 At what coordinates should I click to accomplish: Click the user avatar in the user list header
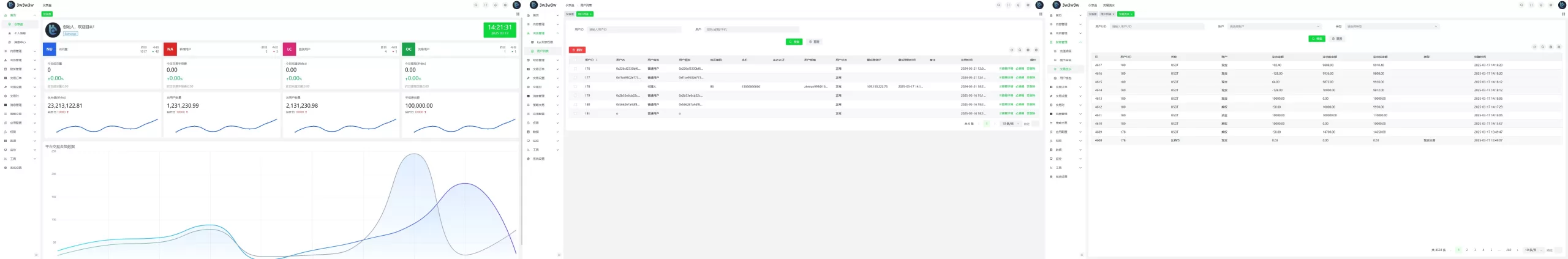point(1039,5)
